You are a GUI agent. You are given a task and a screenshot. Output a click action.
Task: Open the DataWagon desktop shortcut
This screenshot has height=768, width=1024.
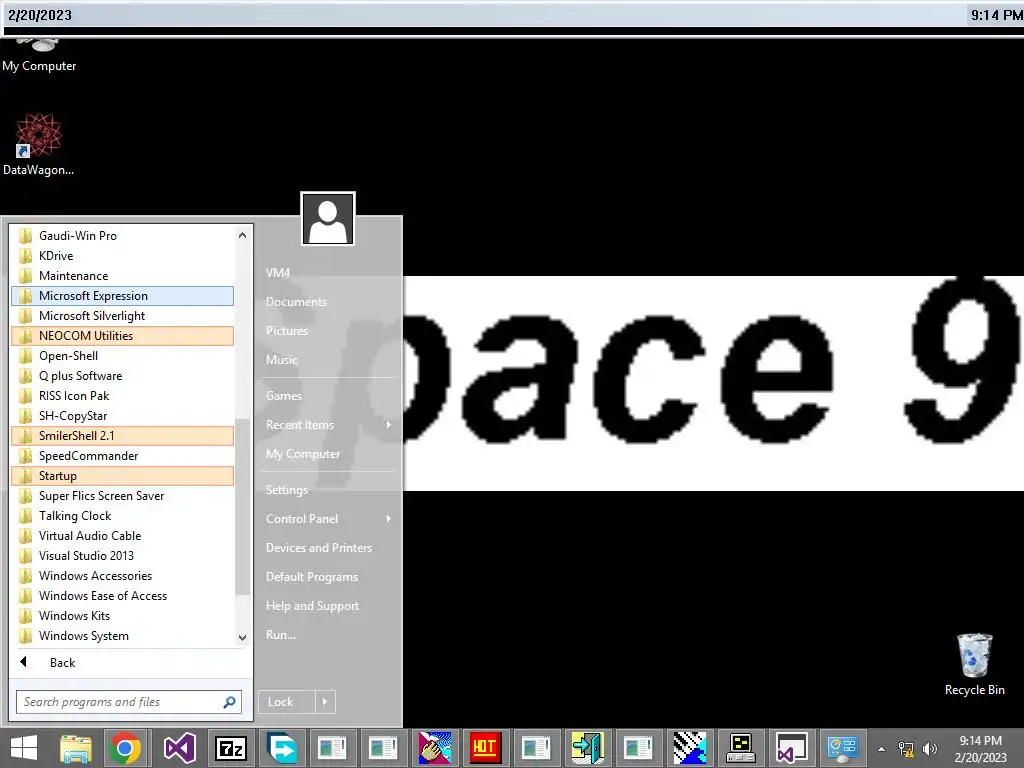pyautogui.click(x=39, y=144)
